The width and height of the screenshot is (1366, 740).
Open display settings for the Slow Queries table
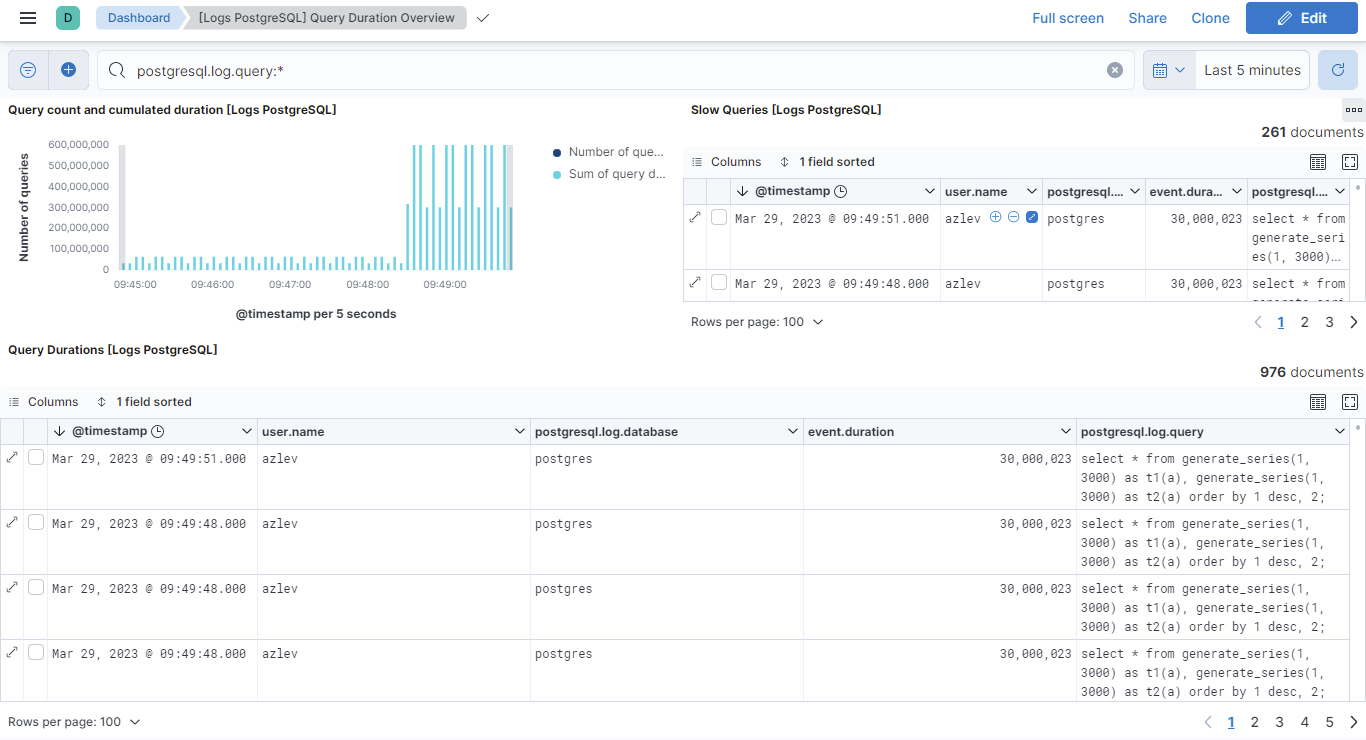[x=1318, y=161]
